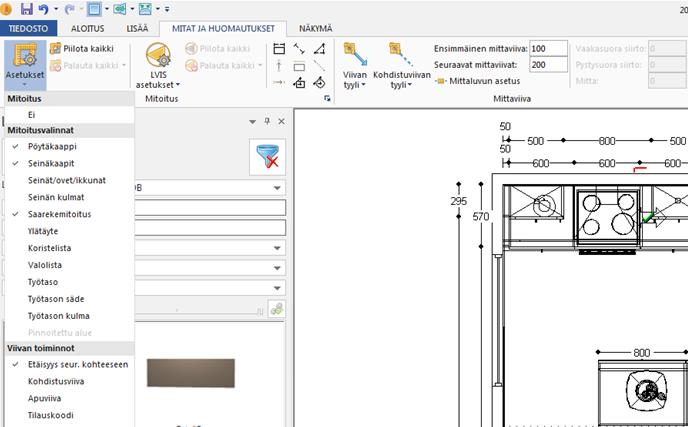Viewport: 688px width, 427px height.
Task: Click the Seuraavat mittaviivat value field
Action: (548, 65)
